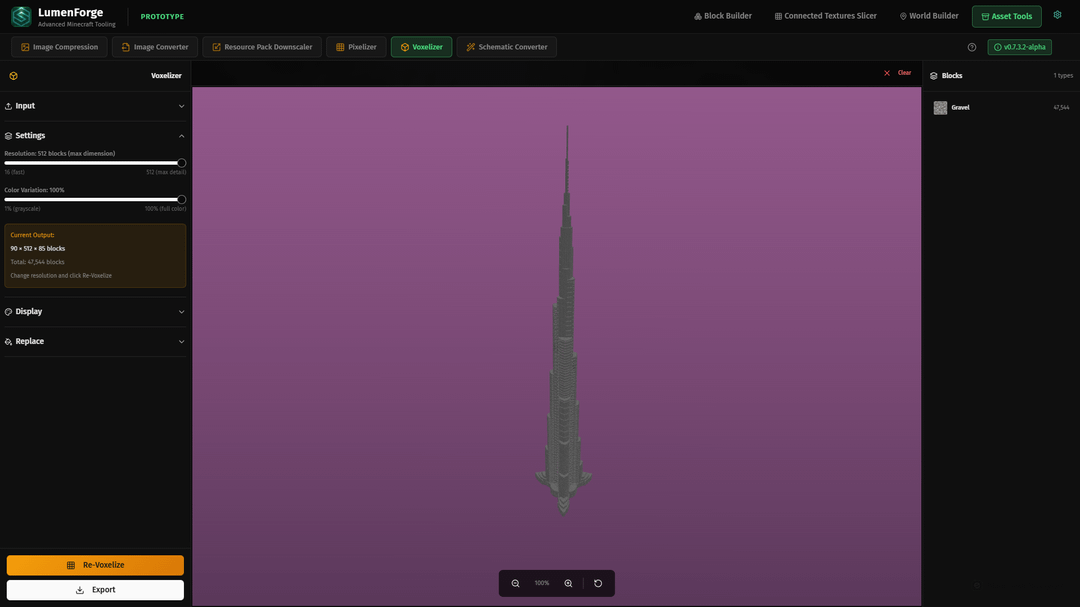Click the zoom out magnifier icon
The width and height of the screenshot is (1080, 607).
(516, 583)
